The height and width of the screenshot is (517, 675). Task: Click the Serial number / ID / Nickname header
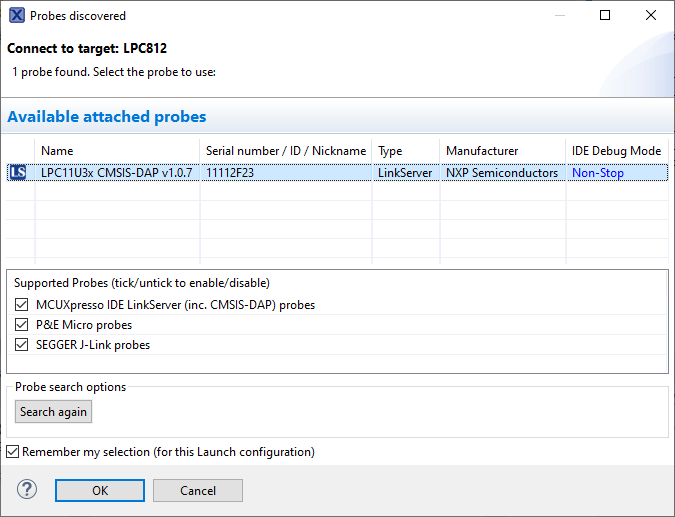click(x=285, y=151)
